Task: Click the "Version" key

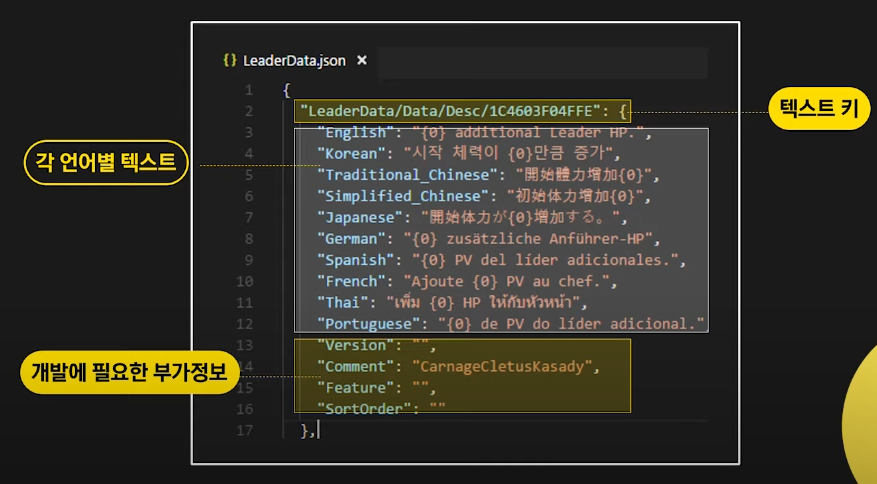Action: (356, 345)
